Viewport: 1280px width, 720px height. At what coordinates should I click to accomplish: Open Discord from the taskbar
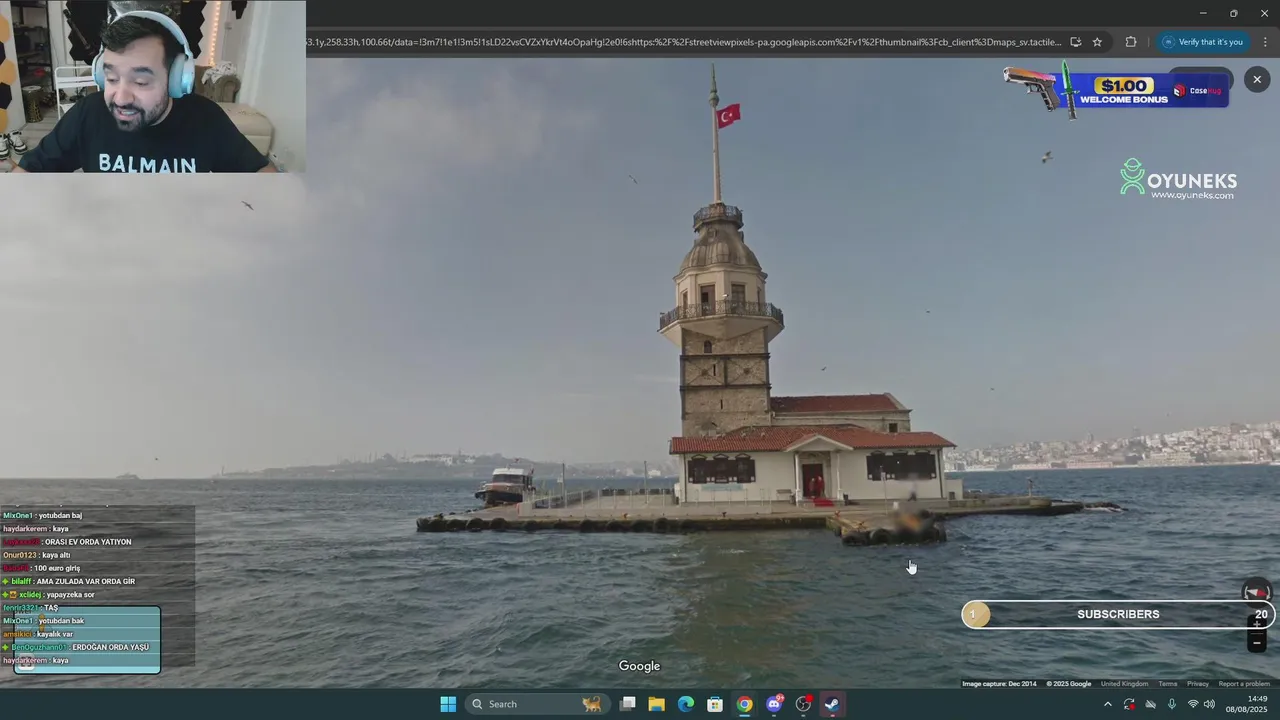(774, 704)
